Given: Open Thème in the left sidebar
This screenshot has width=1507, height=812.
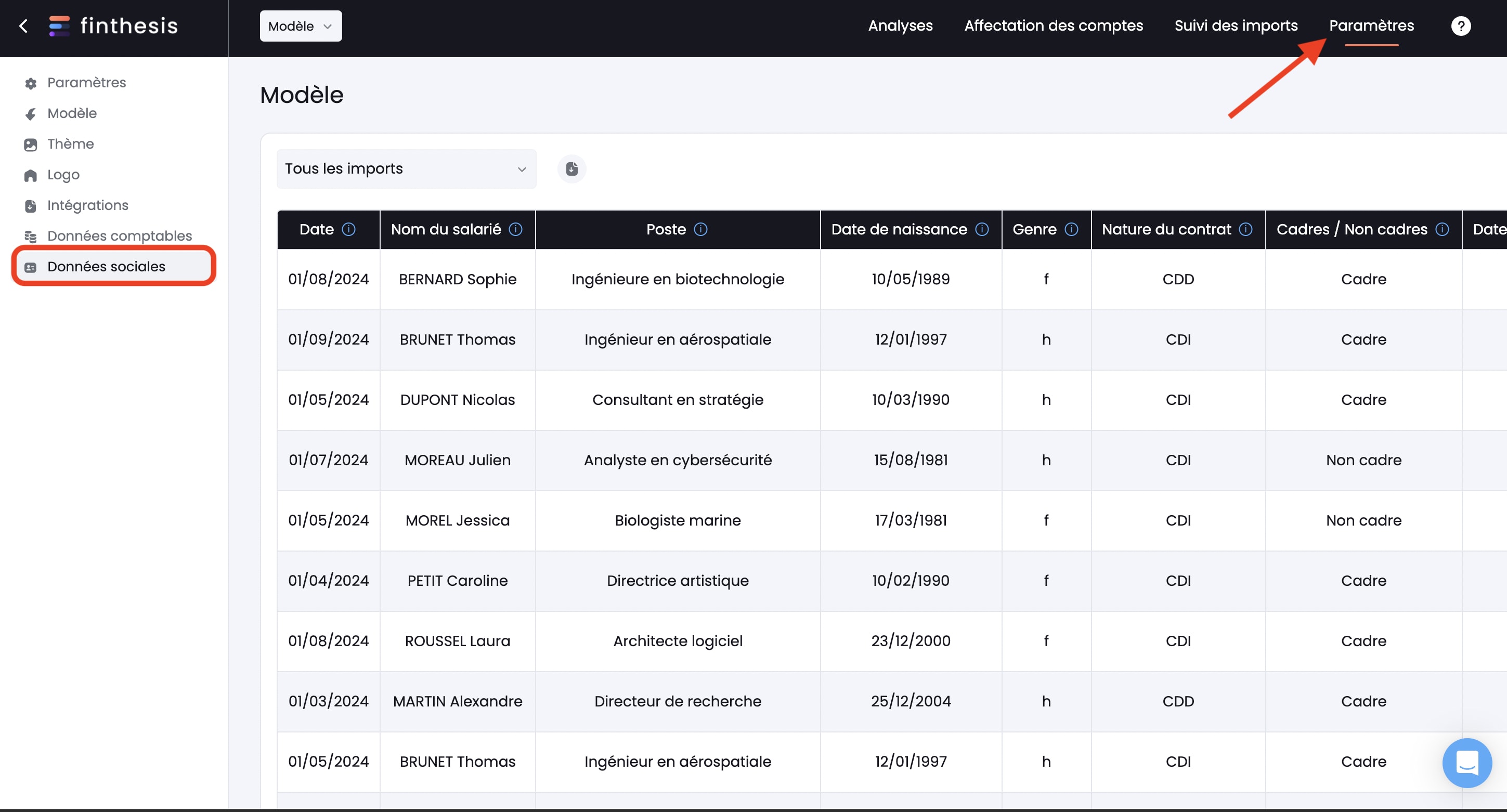Looking at the screenshot, I should 70,144.
